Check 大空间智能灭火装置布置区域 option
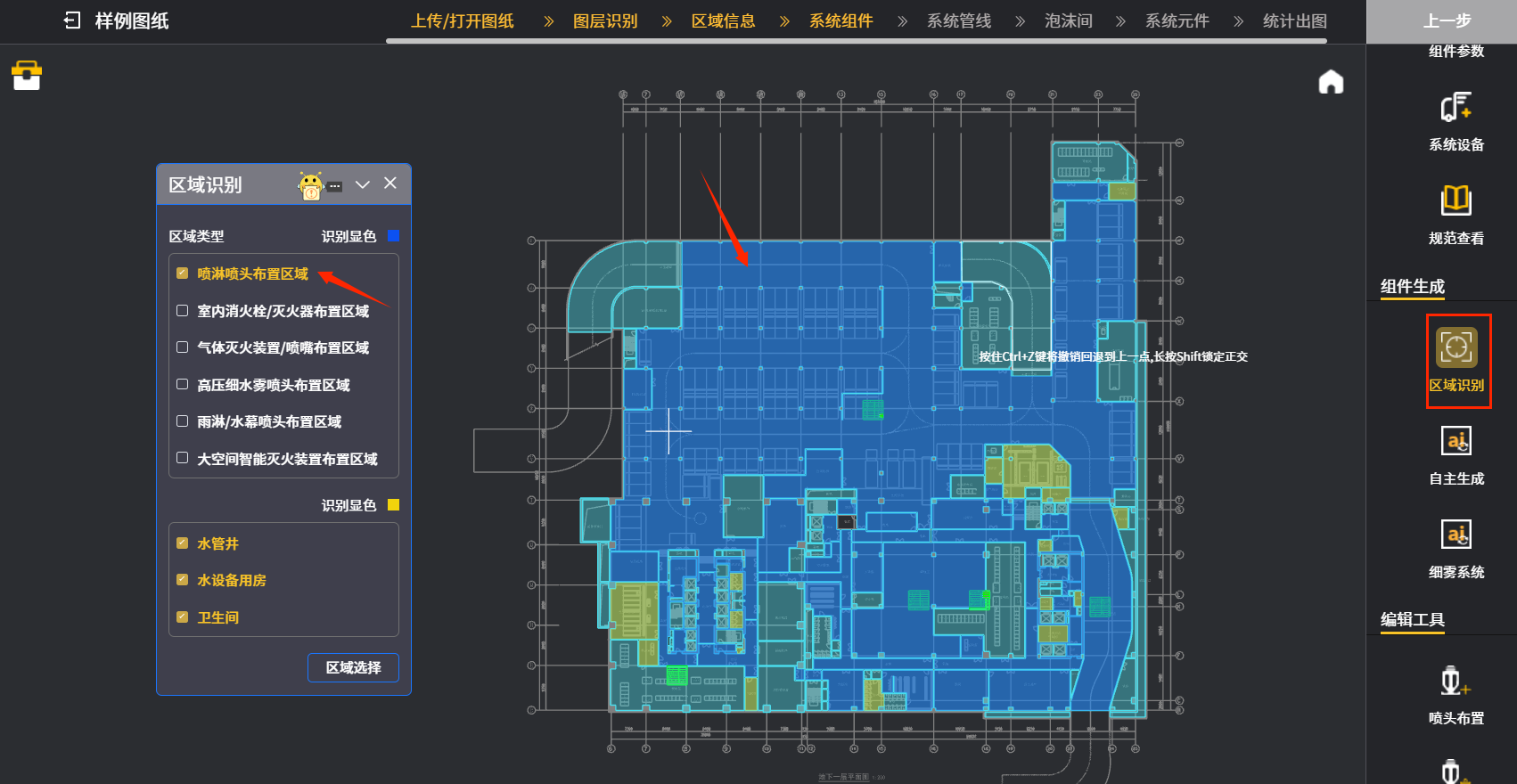This screenshot has height=784, width=1517. point(183,458)
